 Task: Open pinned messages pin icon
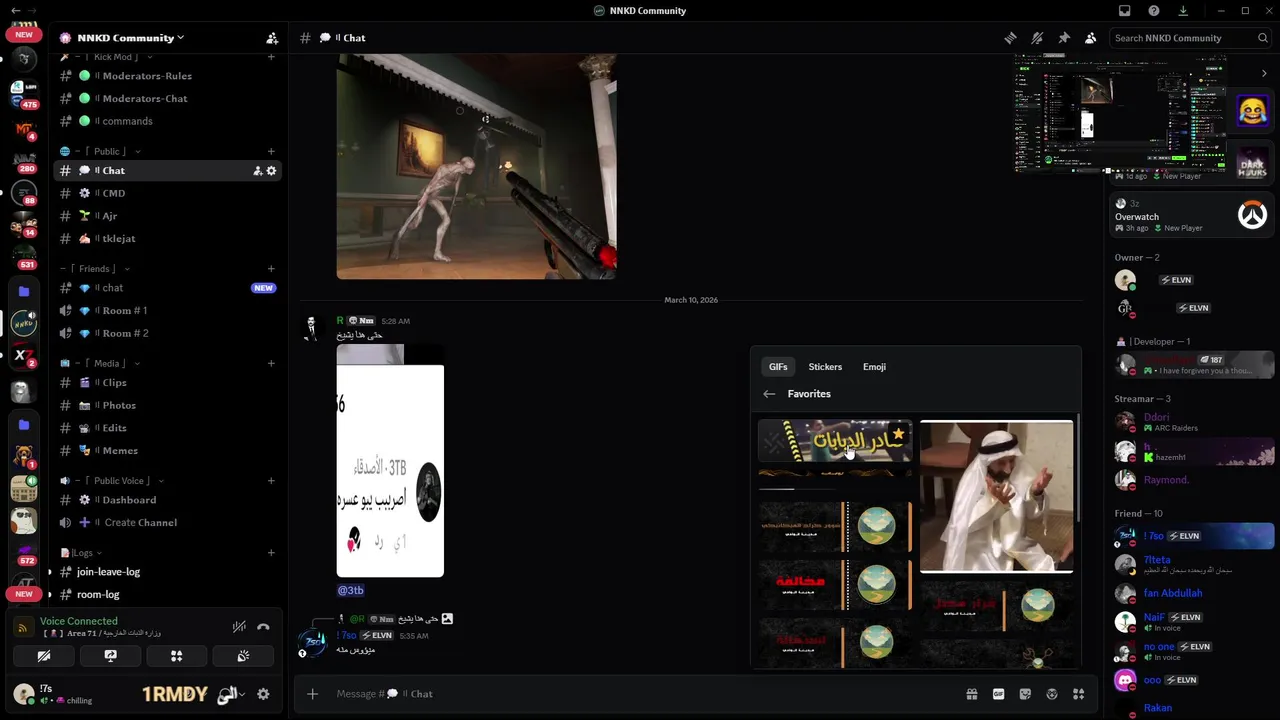coord(1064,38)
